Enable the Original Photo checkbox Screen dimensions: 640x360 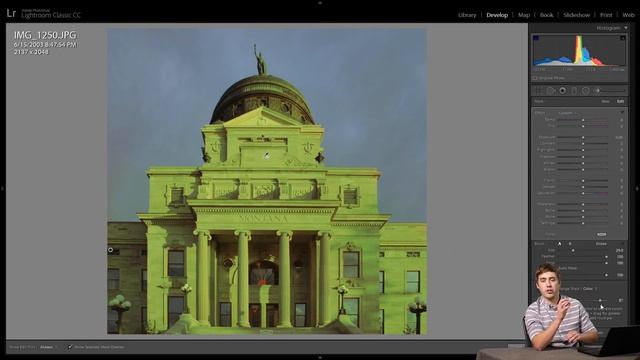[x=535, y=78]
